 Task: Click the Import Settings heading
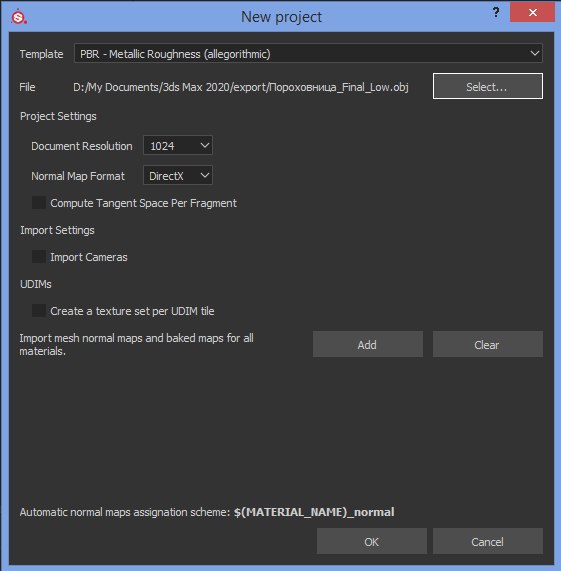pyautogui.click(x=57, y=230)
